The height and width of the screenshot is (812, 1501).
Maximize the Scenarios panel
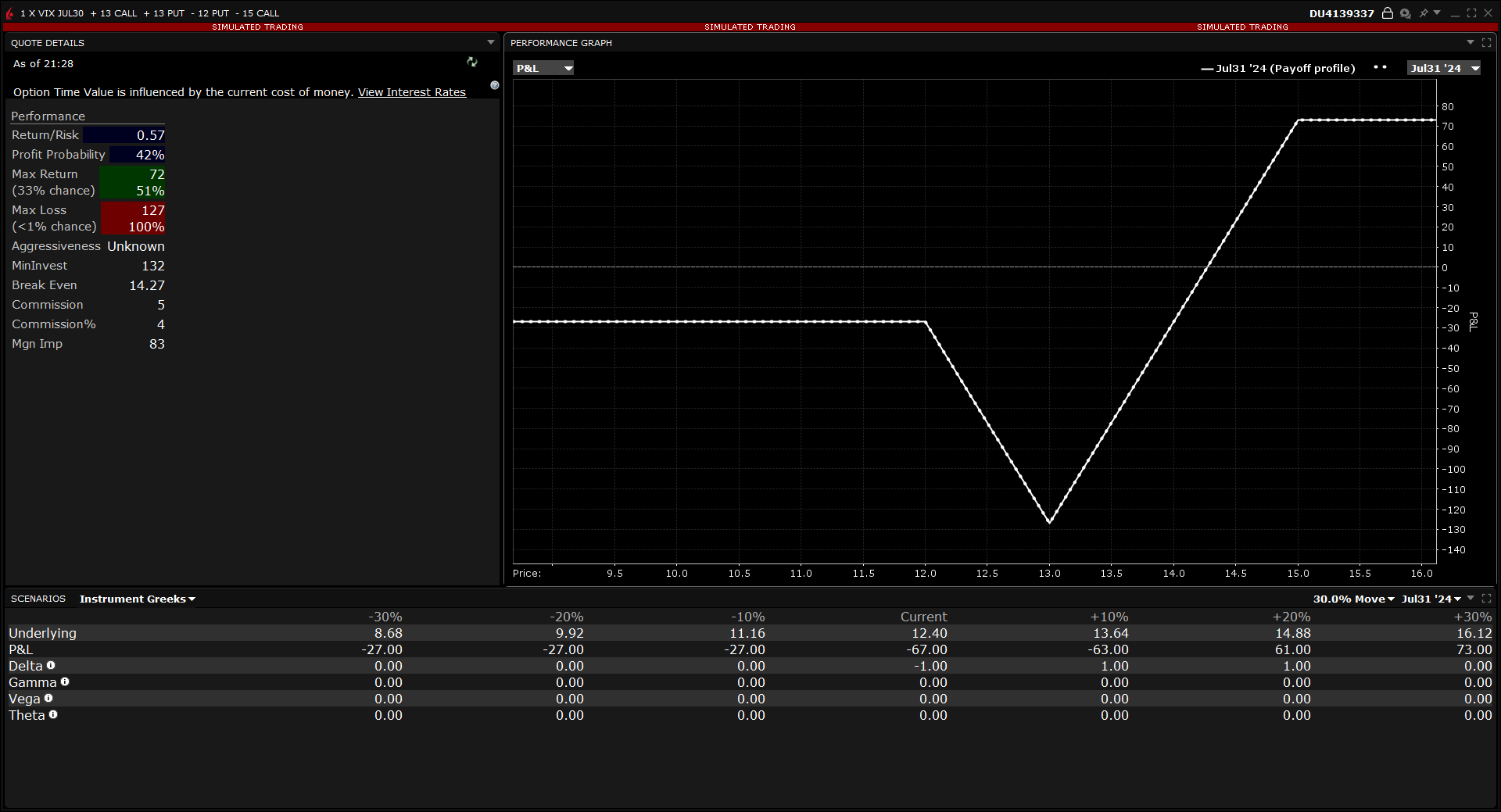(1486, 599)
